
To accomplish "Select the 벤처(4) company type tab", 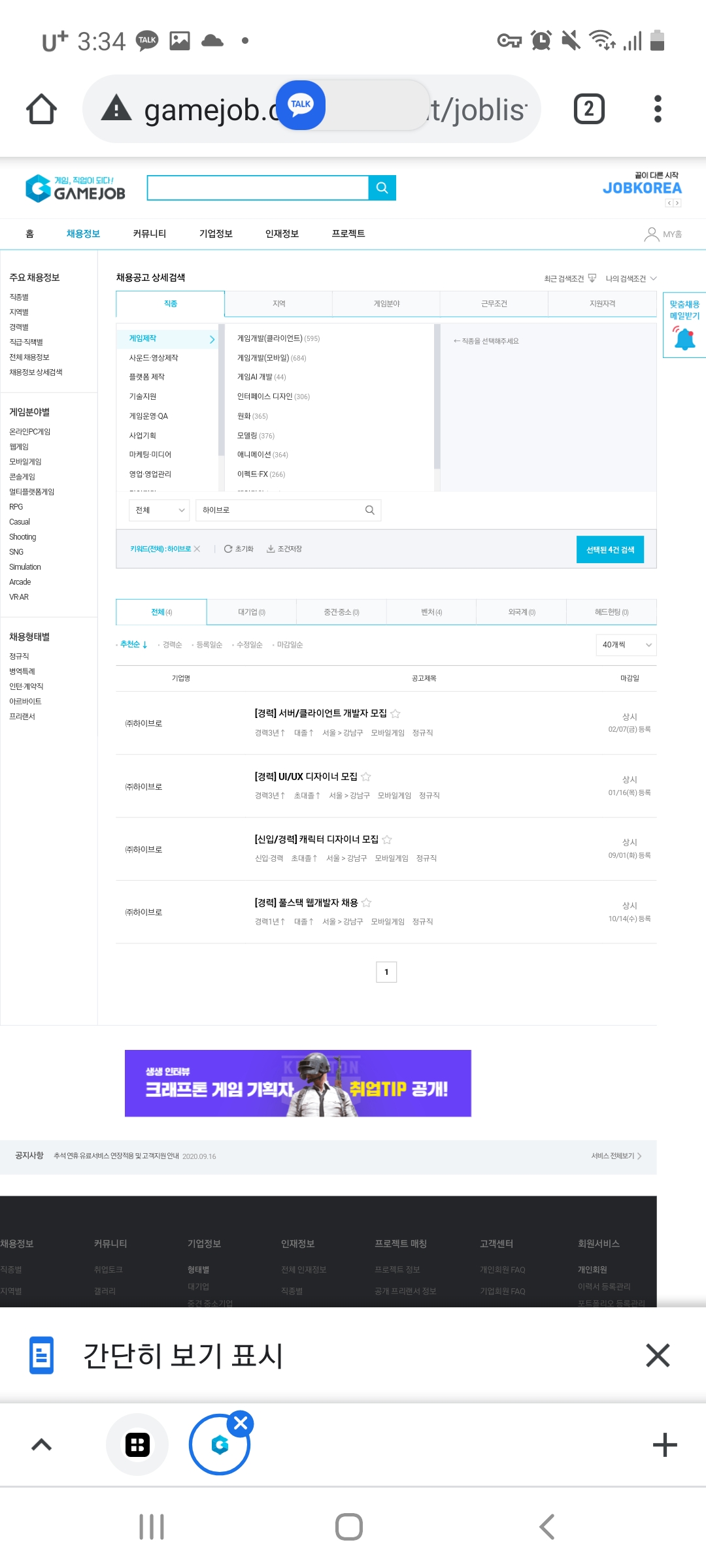I will coord(431,612).
